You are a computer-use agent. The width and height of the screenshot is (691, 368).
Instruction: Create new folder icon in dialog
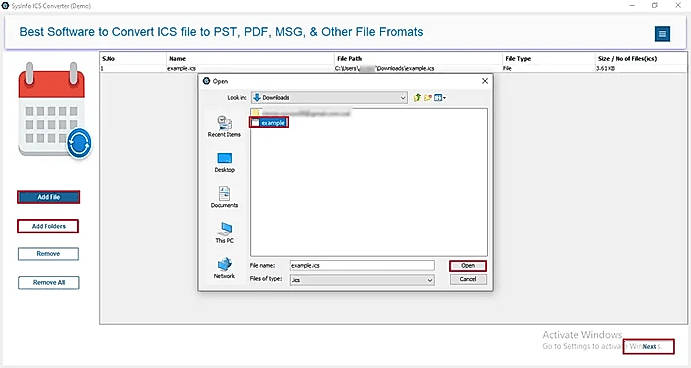[x=427, y=97]
